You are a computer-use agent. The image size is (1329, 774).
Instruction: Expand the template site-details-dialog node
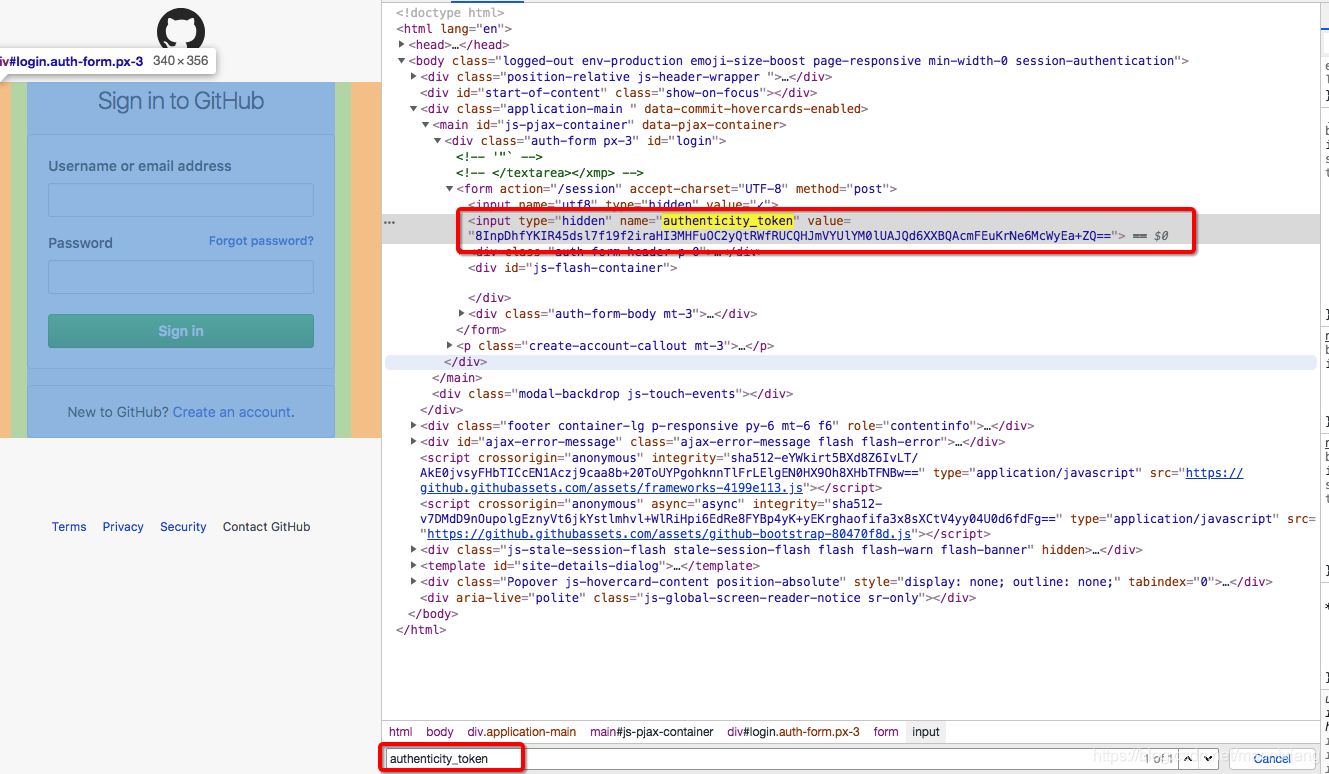(x=414, y=566)
